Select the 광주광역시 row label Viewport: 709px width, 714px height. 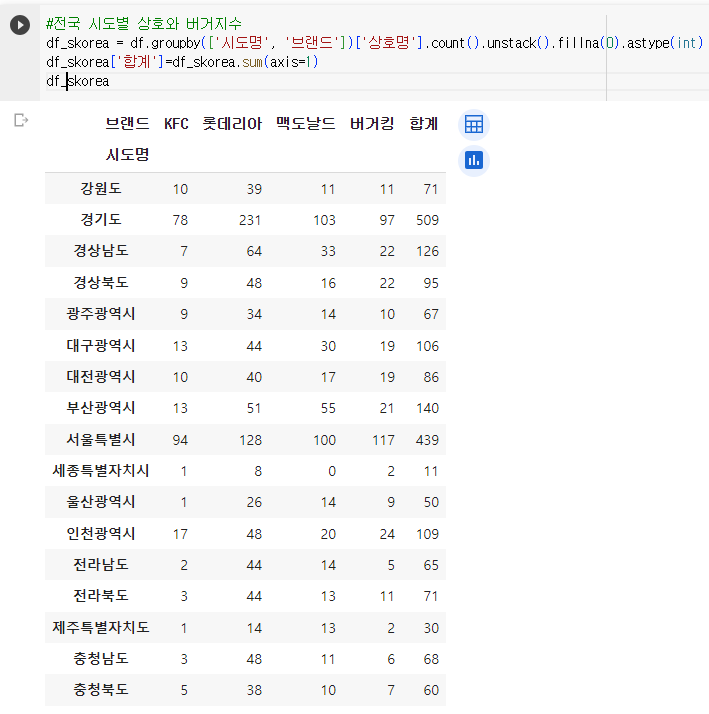click(x=101, y=313)
